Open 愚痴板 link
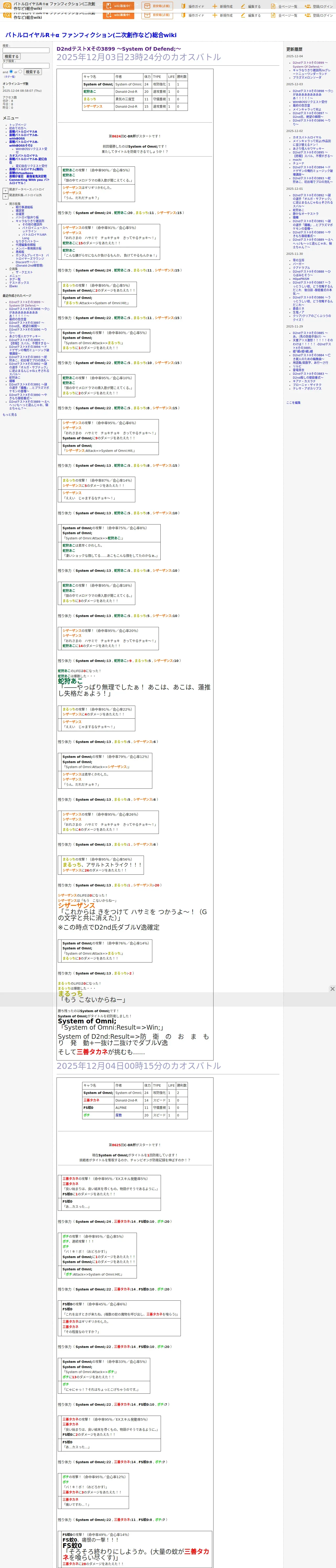The image size is (336, 1568). tap(20, 251)
